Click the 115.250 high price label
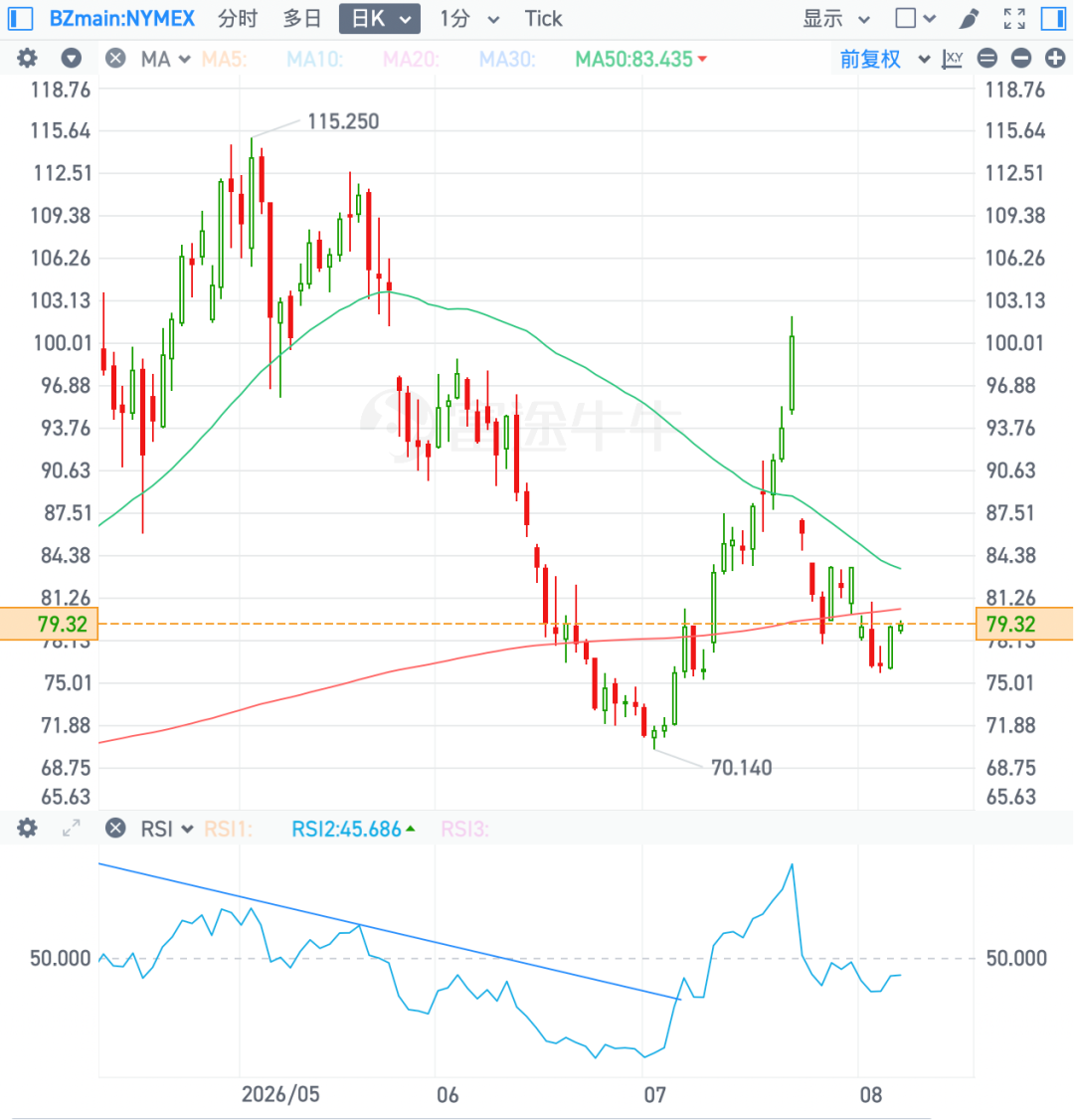 point(343,121)
